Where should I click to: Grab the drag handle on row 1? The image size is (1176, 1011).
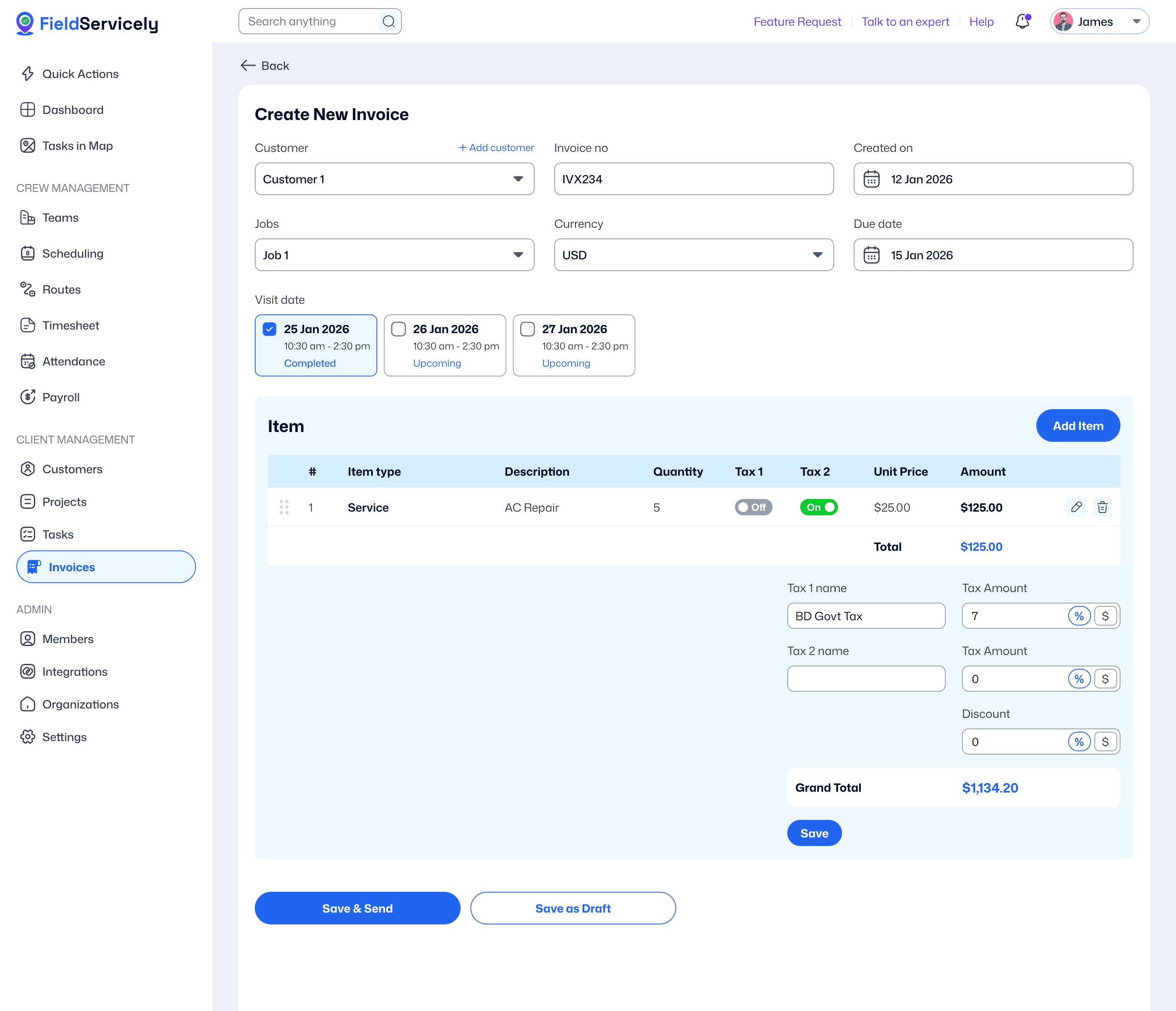(284, 507)
